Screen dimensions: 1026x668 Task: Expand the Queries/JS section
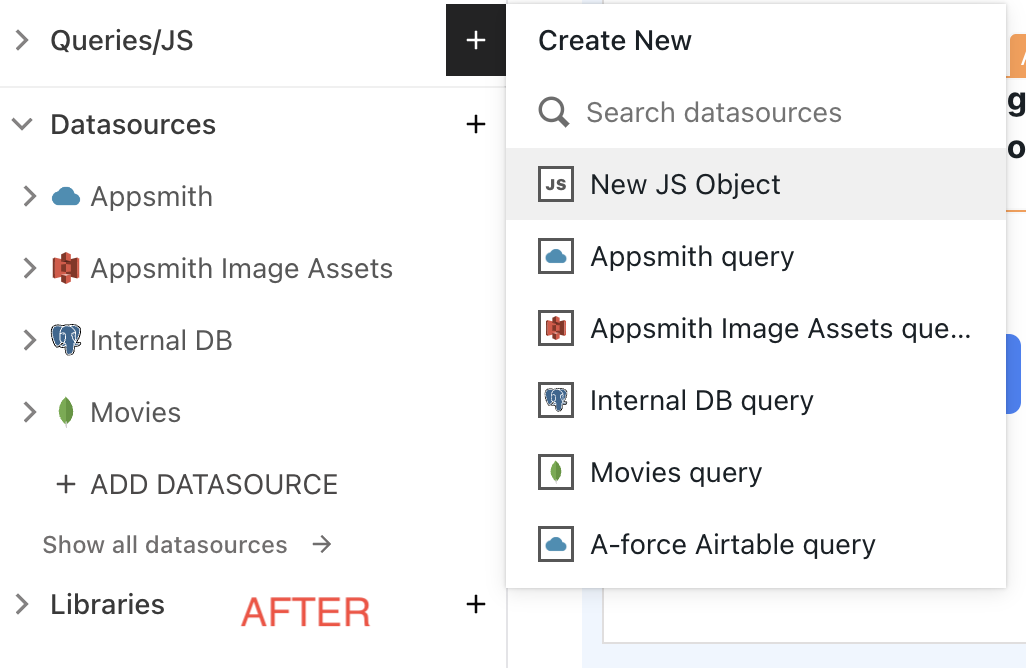[x=21, y=41]
